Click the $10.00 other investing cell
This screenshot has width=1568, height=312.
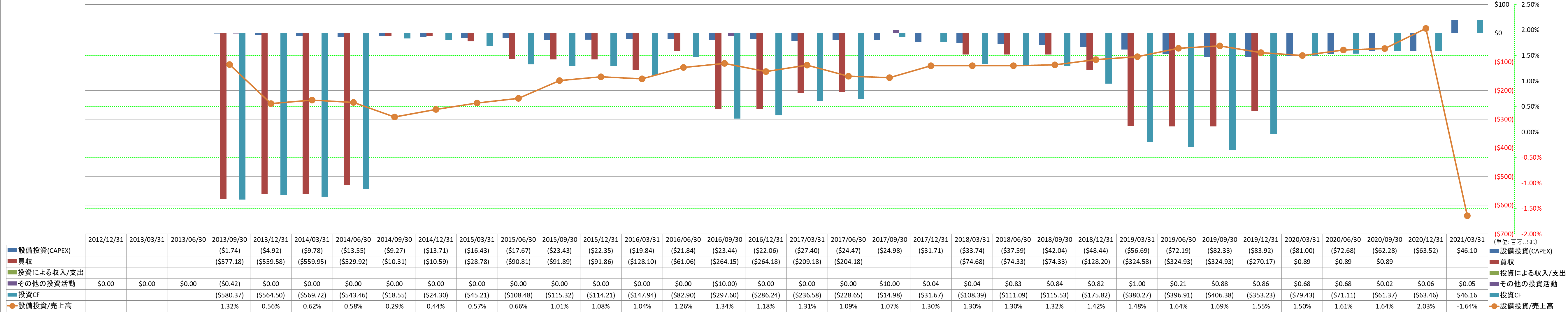[x=889, y=284]
